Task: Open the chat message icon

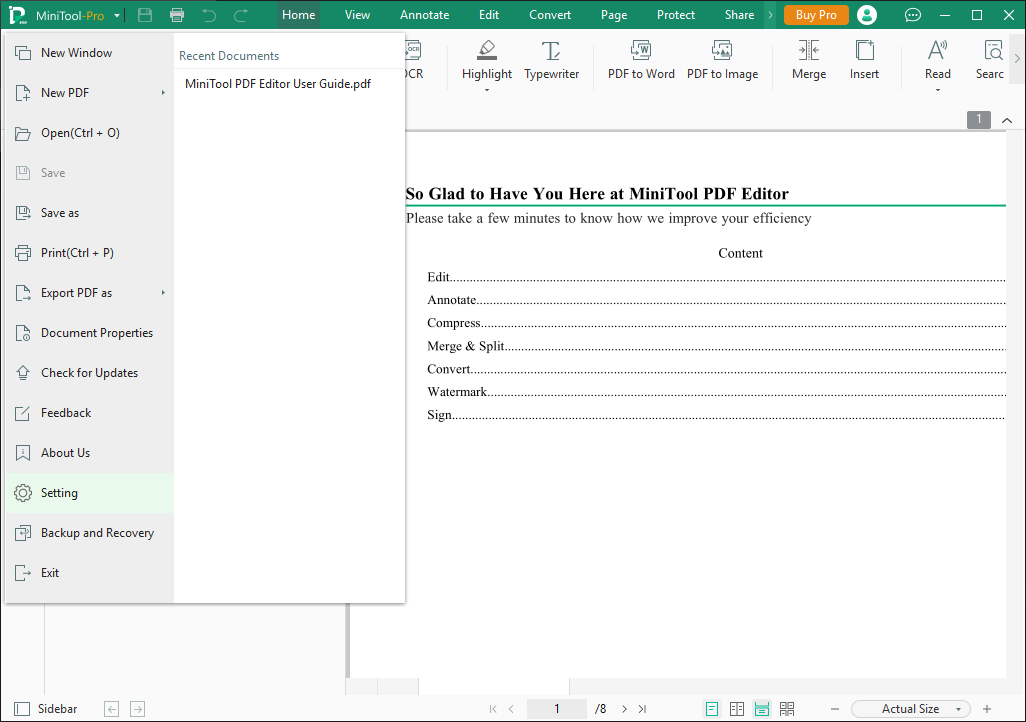Action: [912, 15]
